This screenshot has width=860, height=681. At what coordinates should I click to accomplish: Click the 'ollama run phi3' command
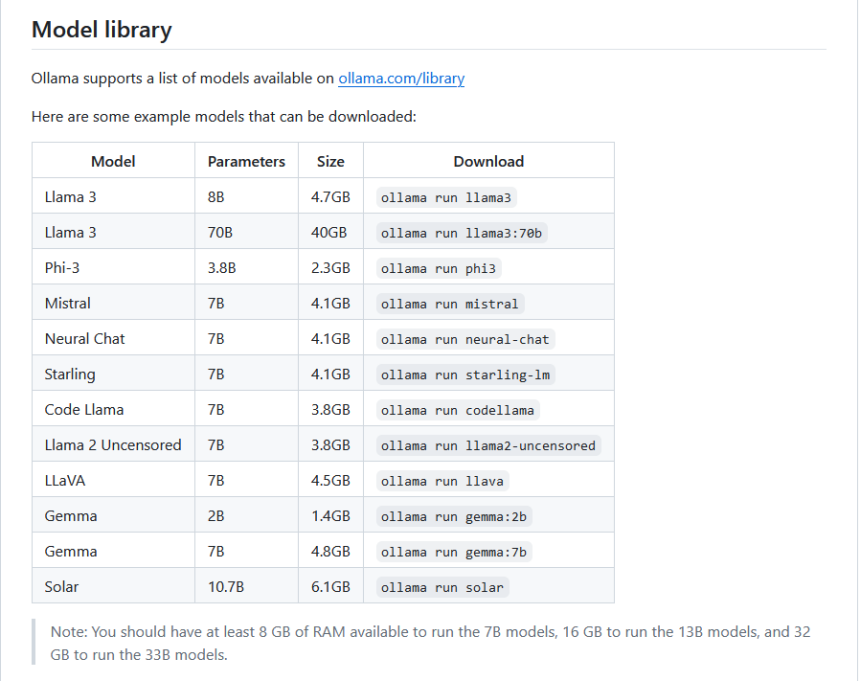tap(438, 268)
